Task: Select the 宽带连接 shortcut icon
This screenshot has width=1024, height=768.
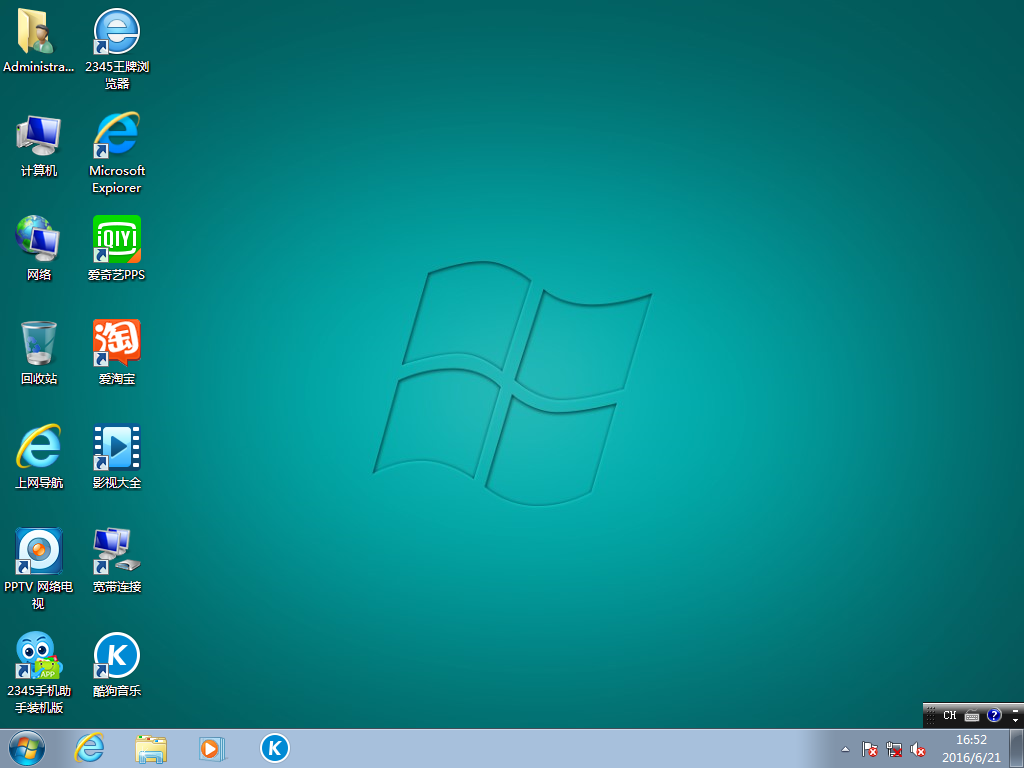Action: point(117,560)
